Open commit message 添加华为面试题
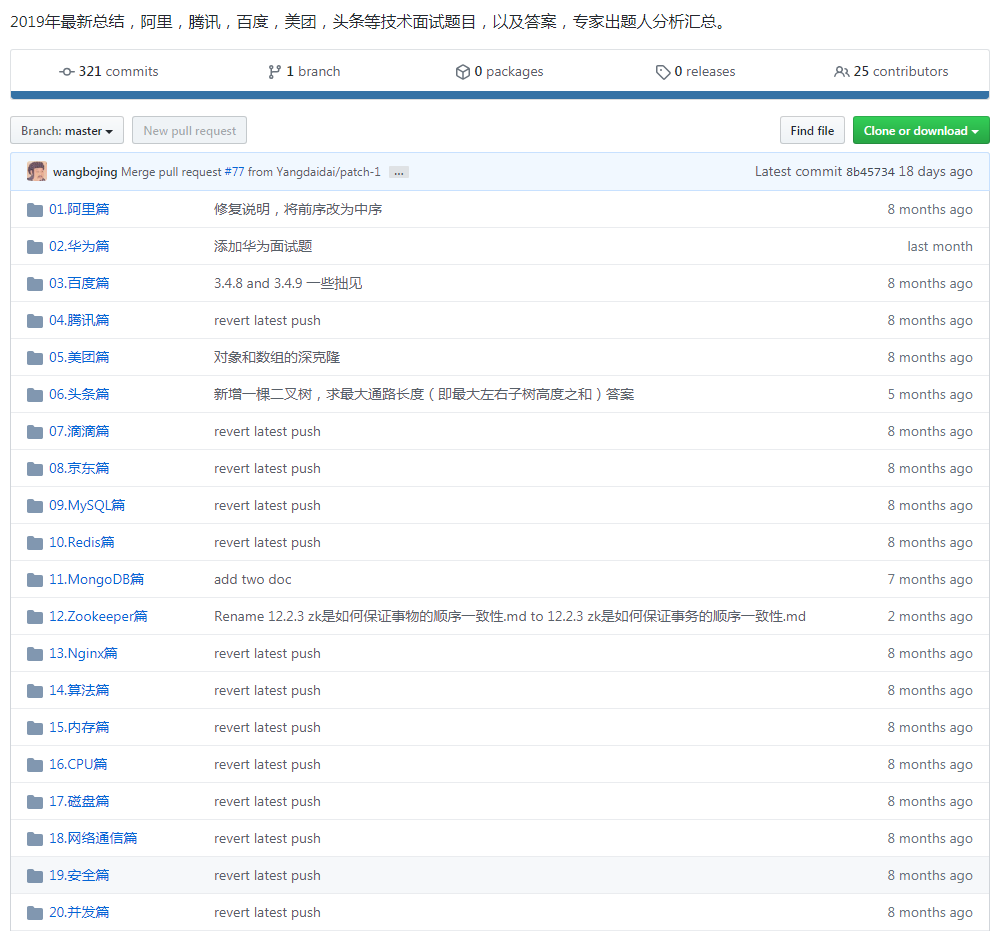Viewport: 1002px width, 931px height. 263,247
